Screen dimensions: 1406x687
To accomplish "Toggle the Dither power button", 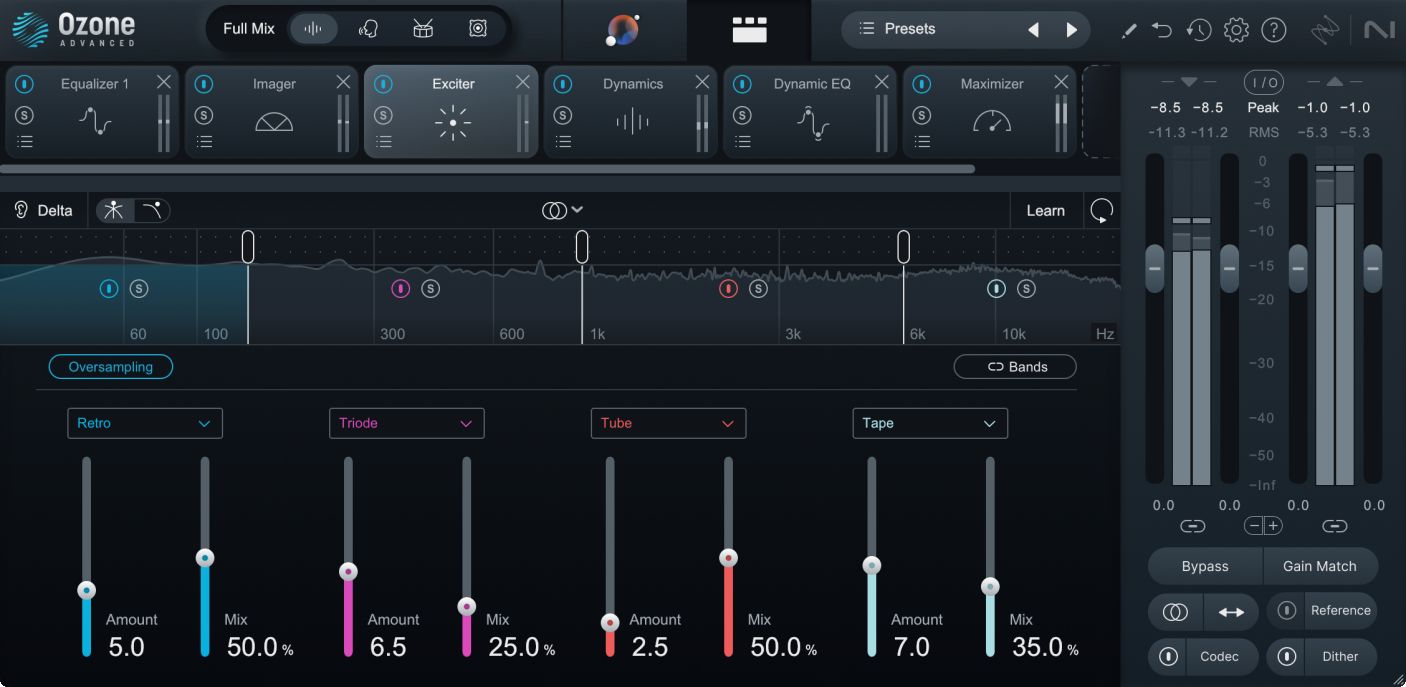I will (1286, 657).
